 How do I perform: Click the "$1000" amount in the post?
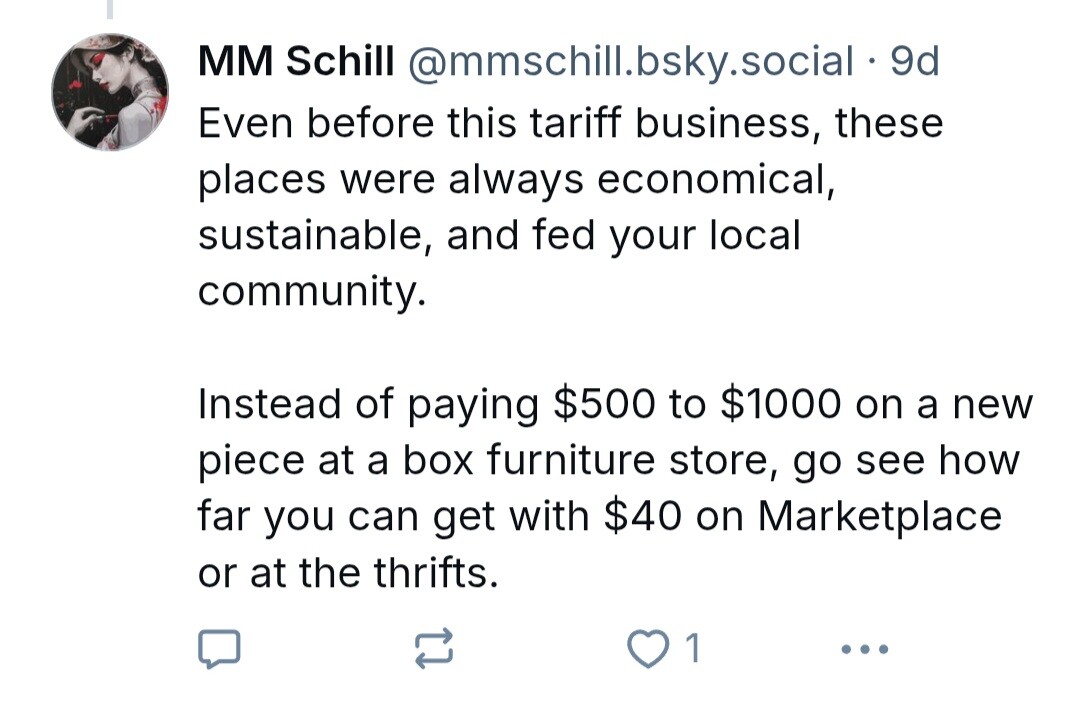[780, 404]
